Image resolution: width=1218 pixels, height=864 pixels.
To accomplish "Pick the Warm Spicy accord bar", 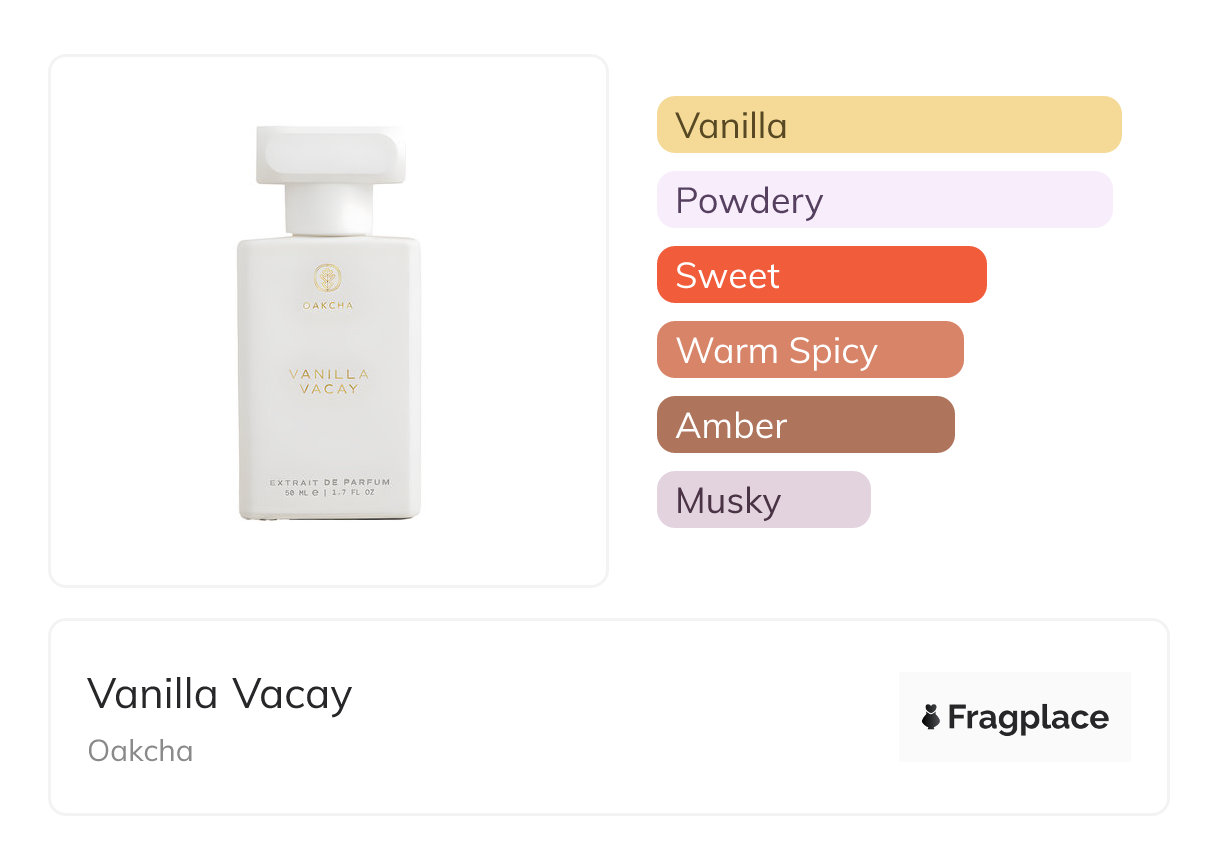I will [810, 350].
